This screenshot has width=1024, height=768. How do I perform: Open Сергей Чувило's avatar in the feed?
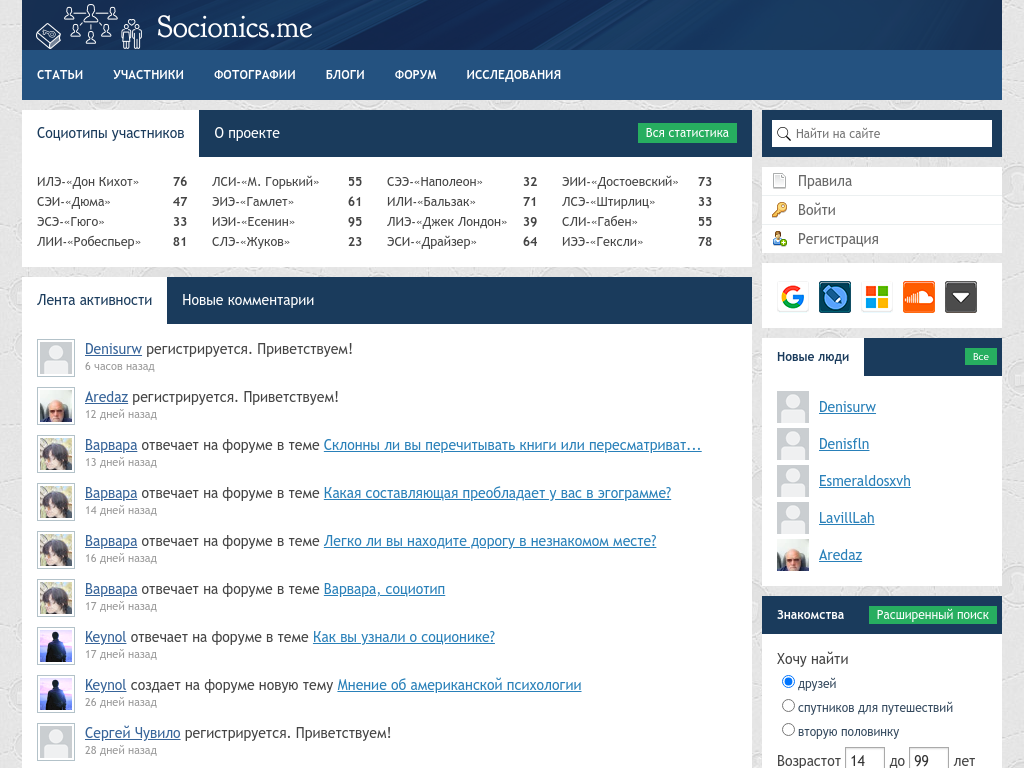point(56,742)
